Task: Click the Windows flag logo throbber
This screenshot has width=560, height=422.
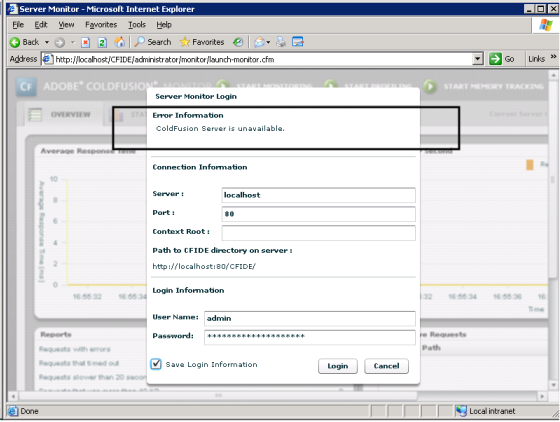Action: coord(546,25)
